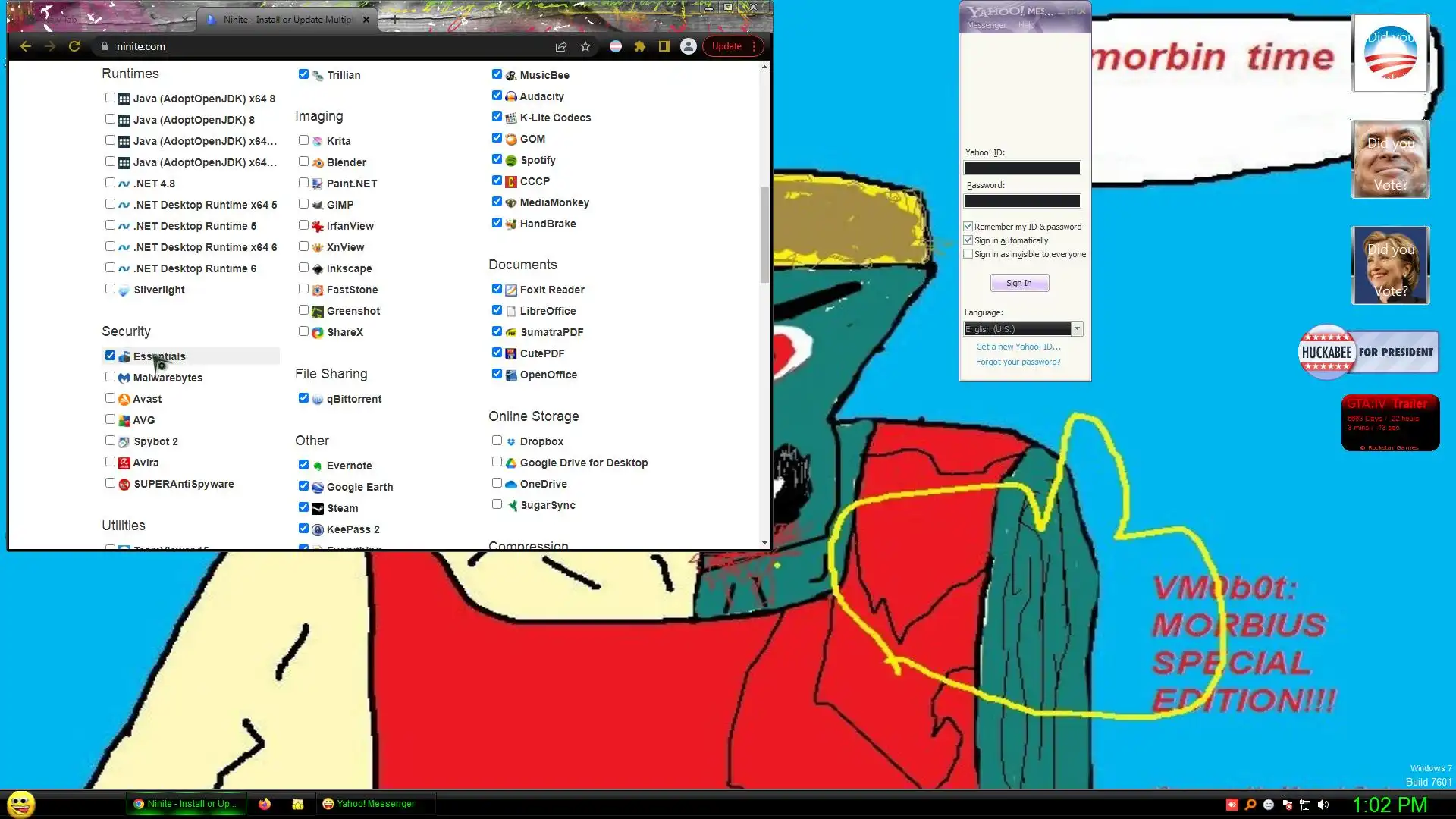Click the GTA:IV Trailer countdown gadget

pos(1390,423)
